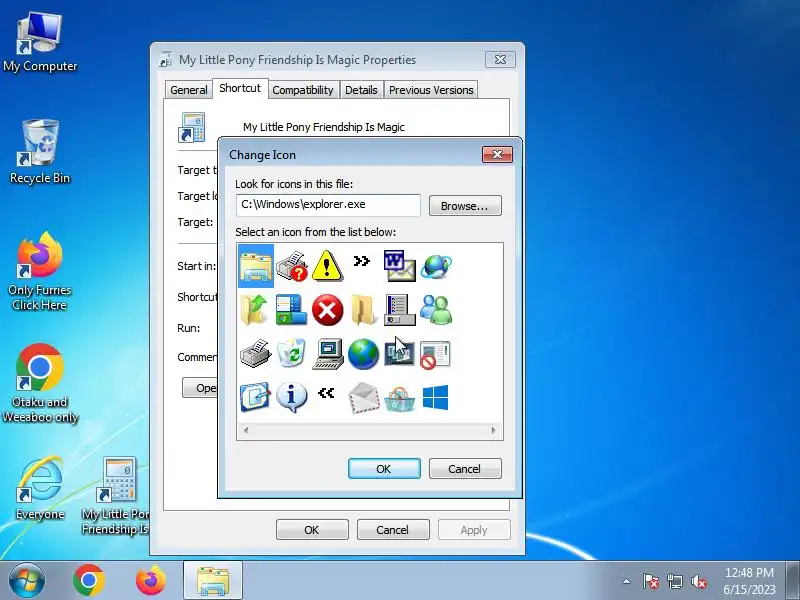Pick the gray printer icon
800x600 pixels.
pos(256,353)
